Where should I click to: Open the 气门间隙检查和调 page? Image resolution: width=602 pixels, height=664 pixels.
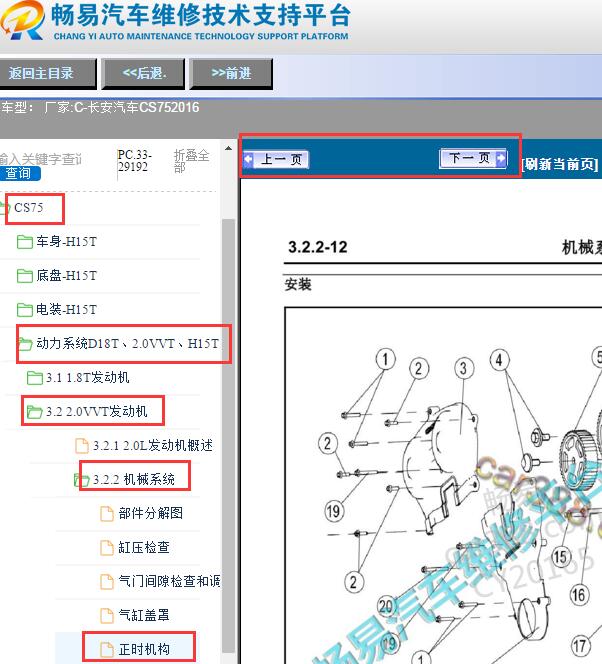click(169, 581)
